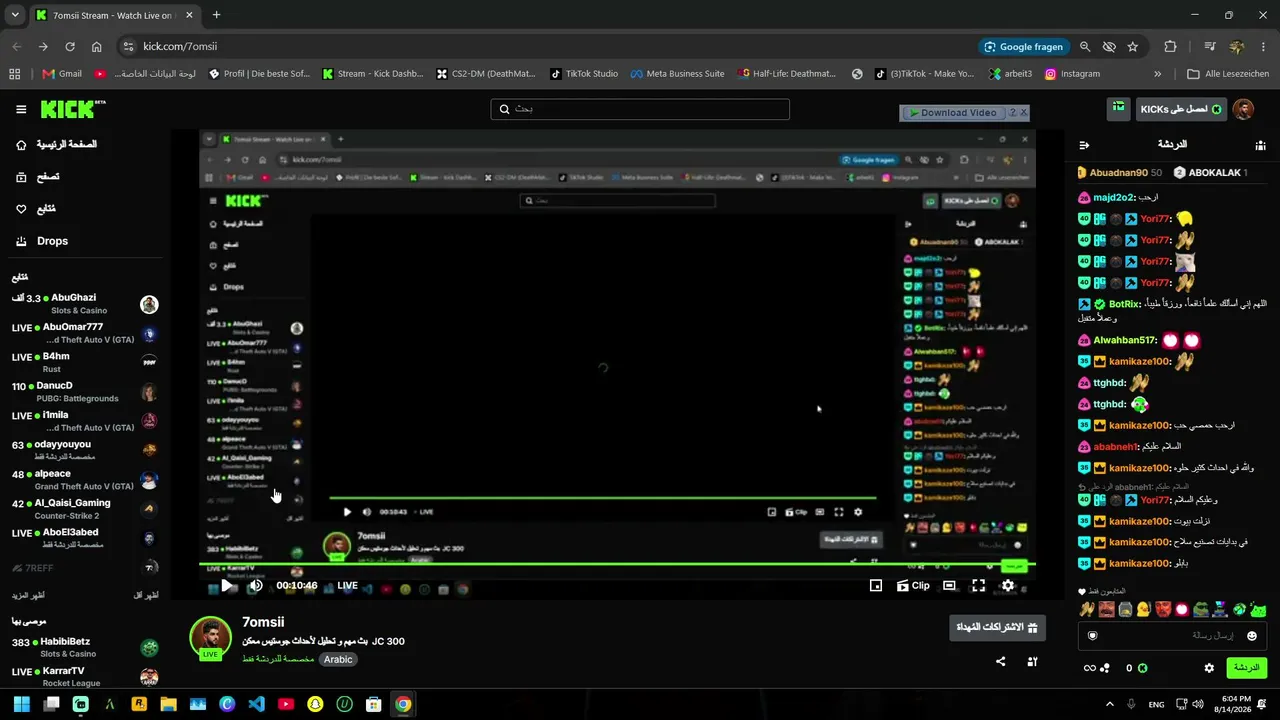Toggle play/pause on the stream player
Viewport: 1280px width, 720px height.
coord(228,586)
